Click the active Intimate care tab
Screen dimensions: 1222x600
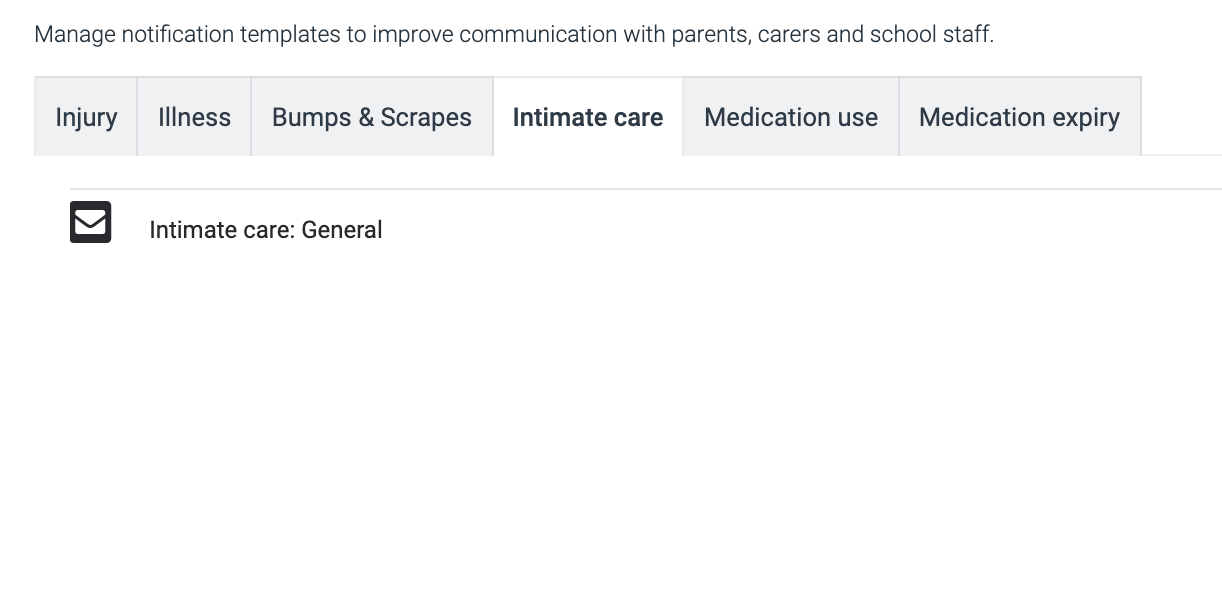click(588, 117)
